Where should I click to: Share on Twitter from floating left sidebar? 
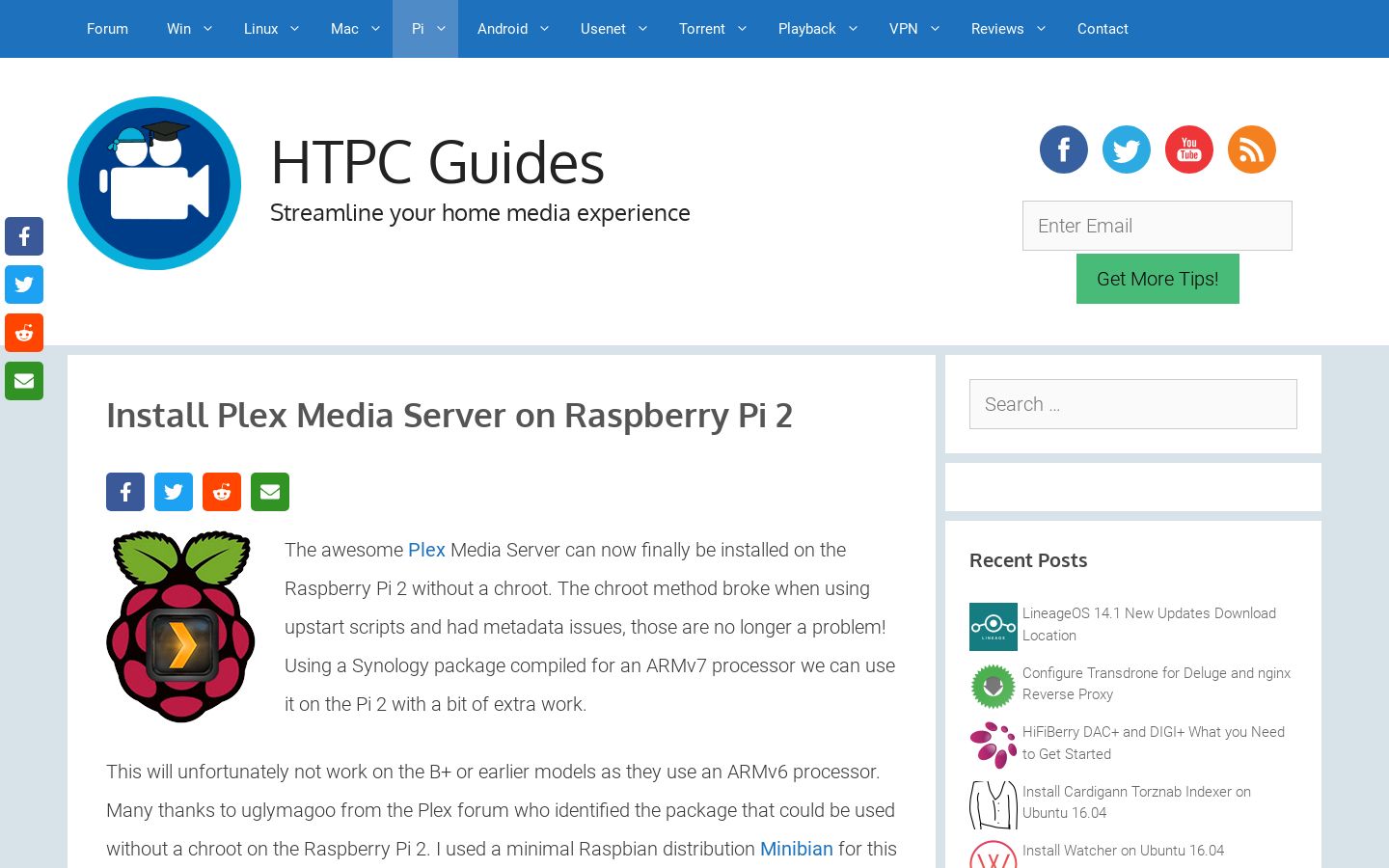[24, 285]
